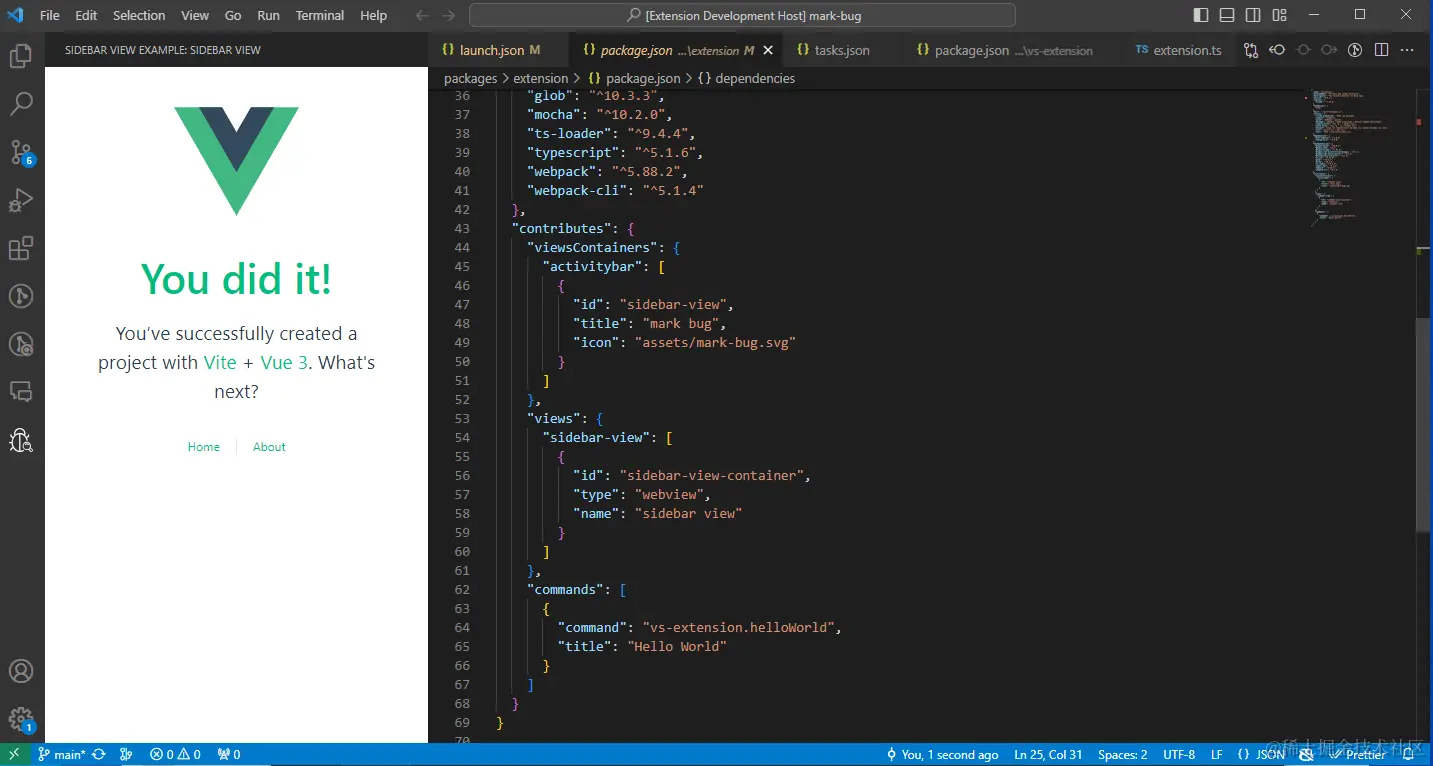
Task: Open the Terminal menu
Action: coord(320,16)
